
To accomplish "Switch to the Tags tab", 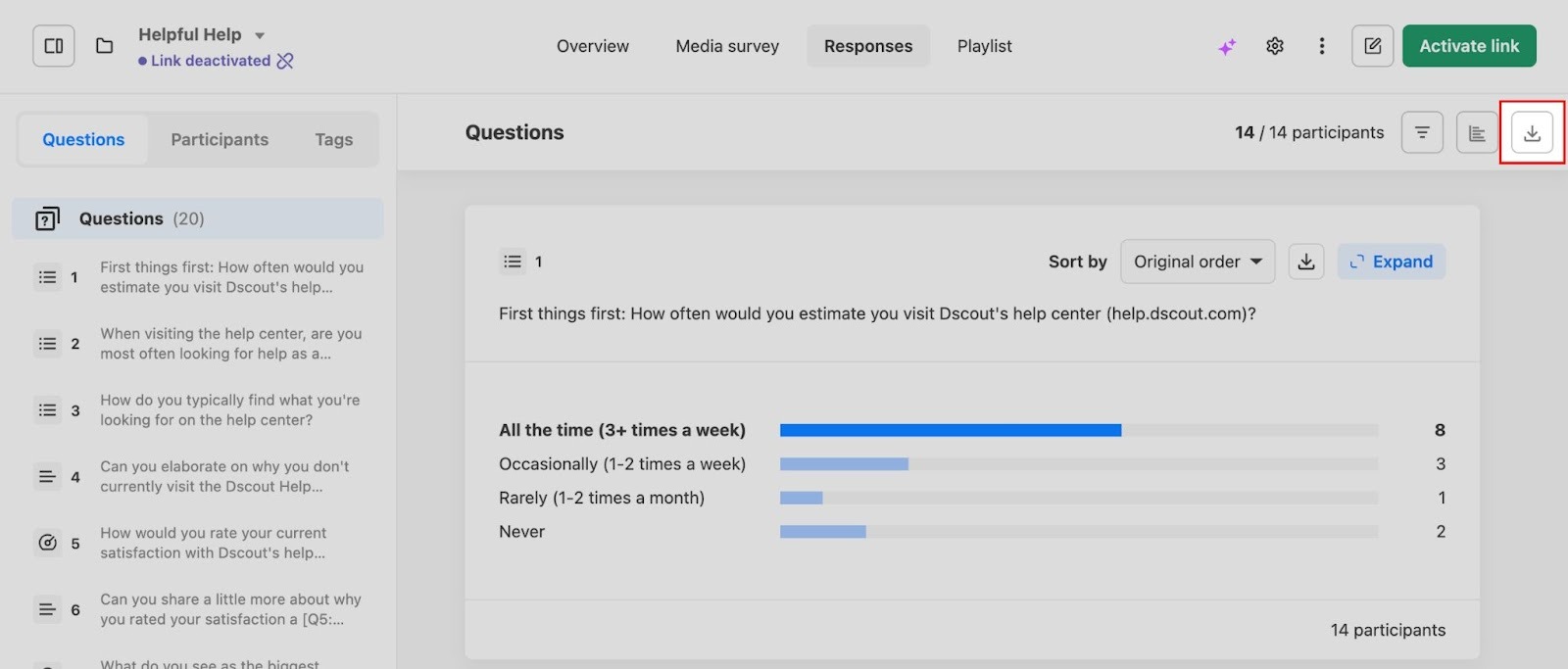I will click(333, 140).
